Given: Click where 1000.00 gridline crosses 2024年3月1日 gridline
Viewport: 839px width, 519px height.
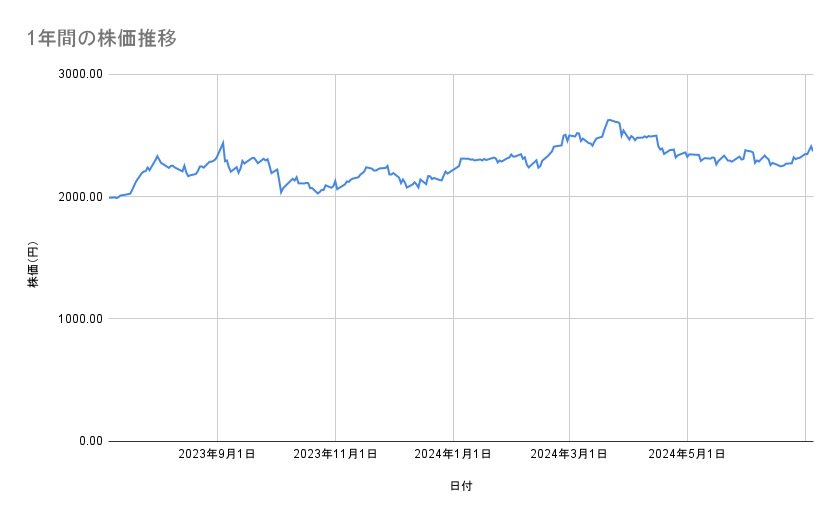Looking at the screenshot, I should (569, 319).
